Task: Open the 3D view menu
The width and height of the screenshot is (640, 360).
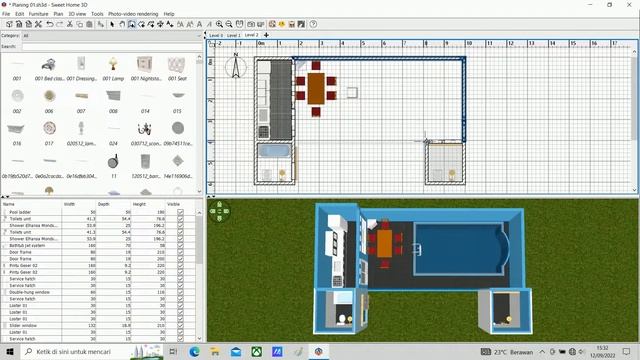Action: pos(77,14)
